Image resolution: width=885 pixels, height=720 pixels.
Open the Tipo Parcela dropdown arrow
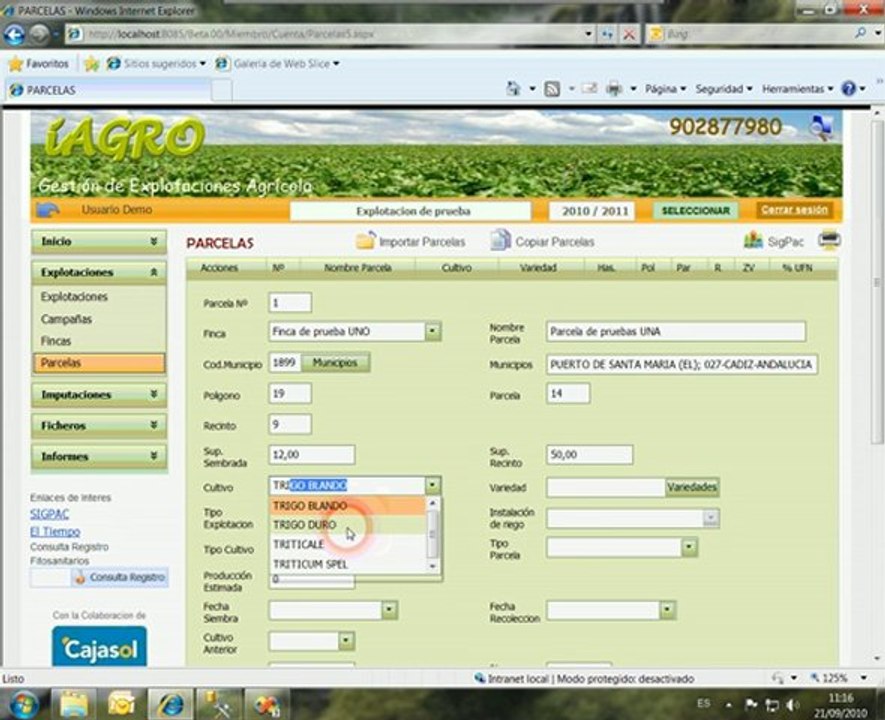(689, 547)
